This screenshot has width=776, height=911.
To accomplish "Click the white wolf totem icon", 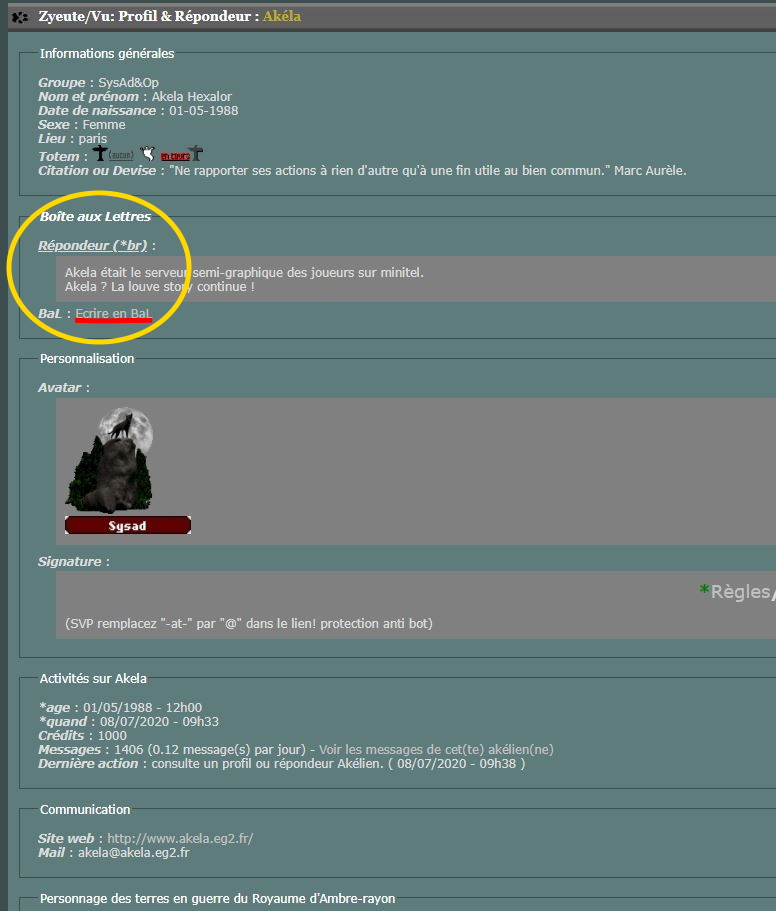I will click(x=147, y=154).
